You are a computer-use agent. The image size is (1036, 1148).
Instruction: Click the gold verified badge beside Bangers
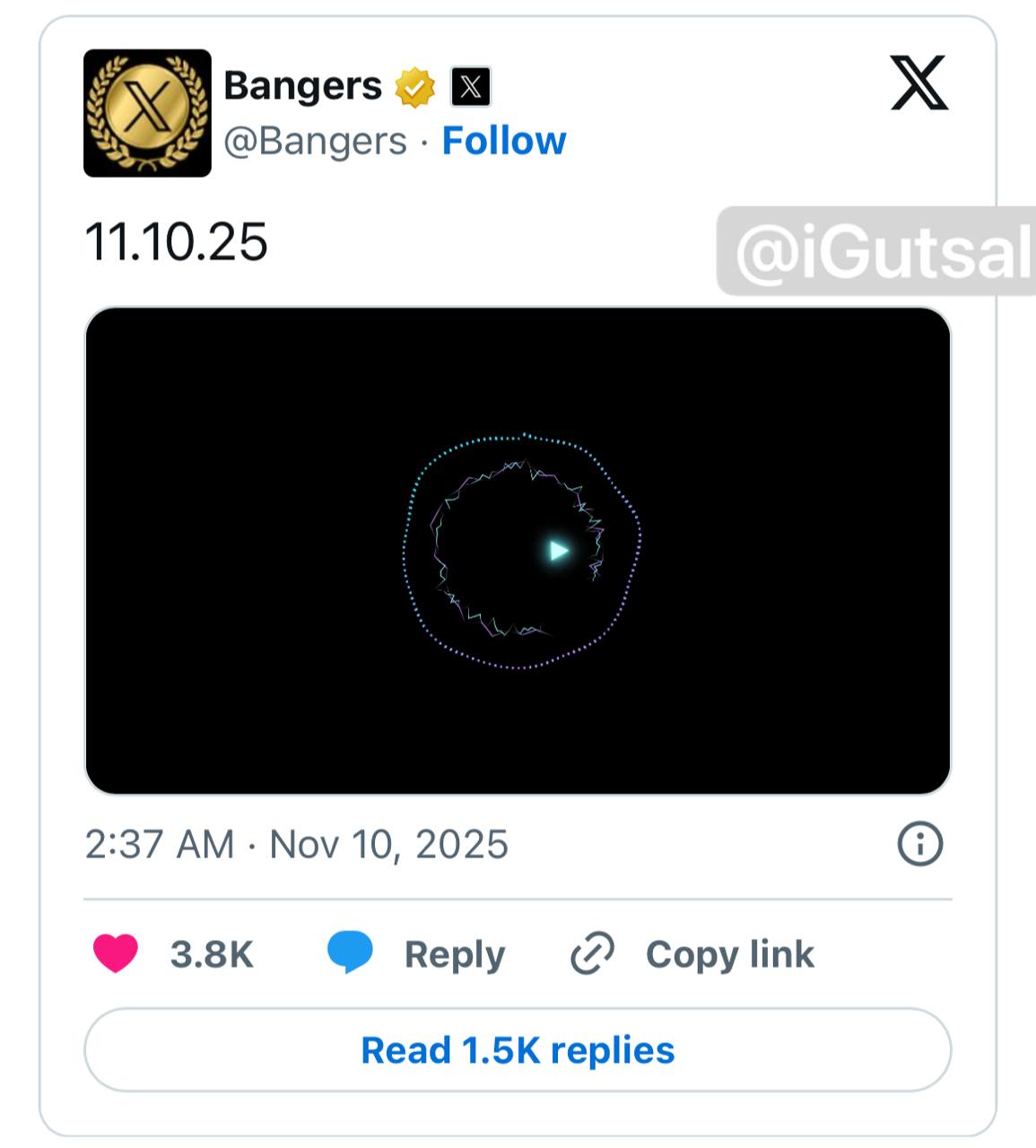click(414, 85)
